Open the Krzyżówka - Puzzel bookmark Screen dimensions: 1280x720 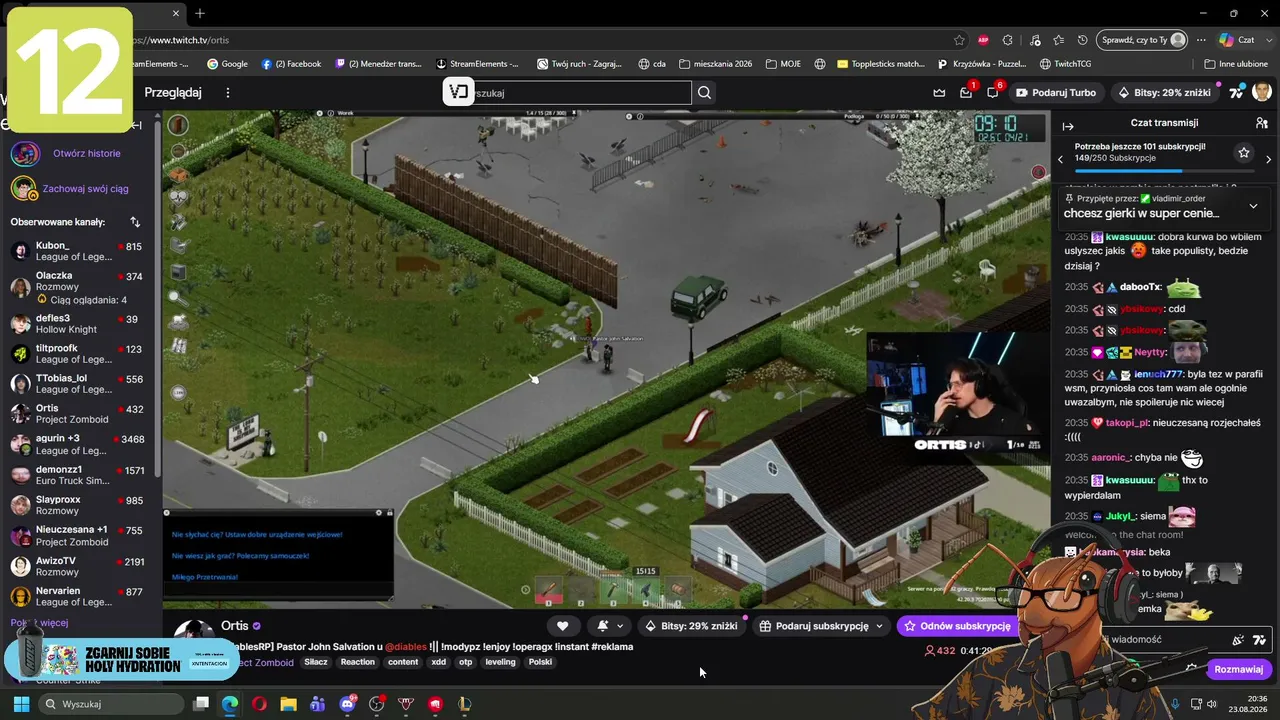982,64
